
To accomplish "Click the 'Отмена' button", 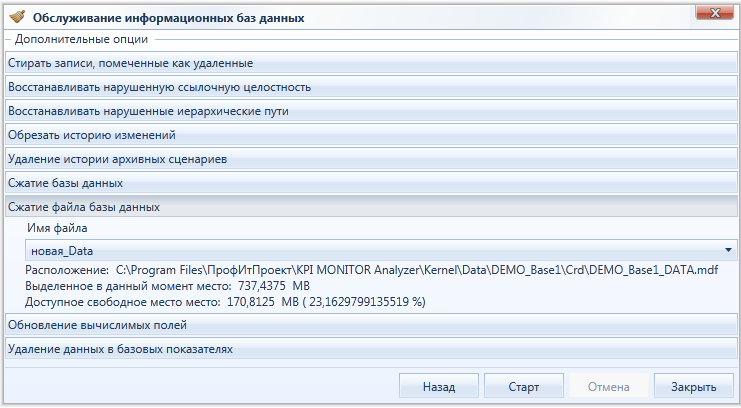I will point(609,387).
